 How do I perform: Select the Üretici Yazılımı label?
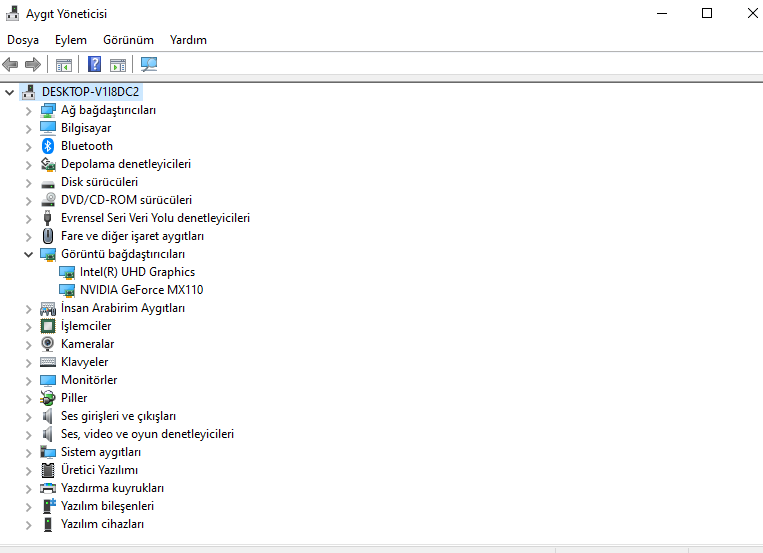click(x=99, y=470)
